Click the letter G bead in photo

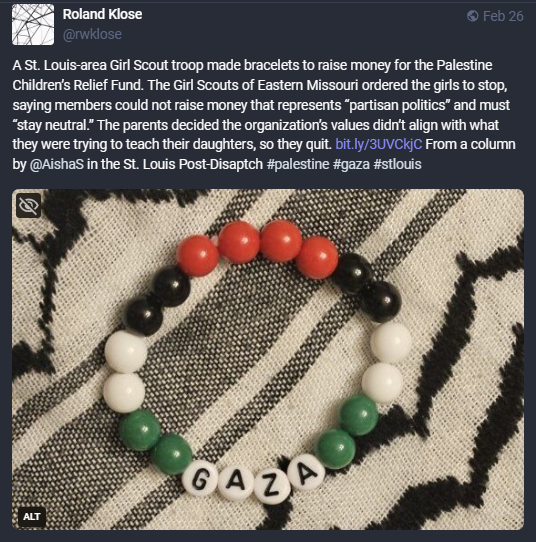coord(200,478)
